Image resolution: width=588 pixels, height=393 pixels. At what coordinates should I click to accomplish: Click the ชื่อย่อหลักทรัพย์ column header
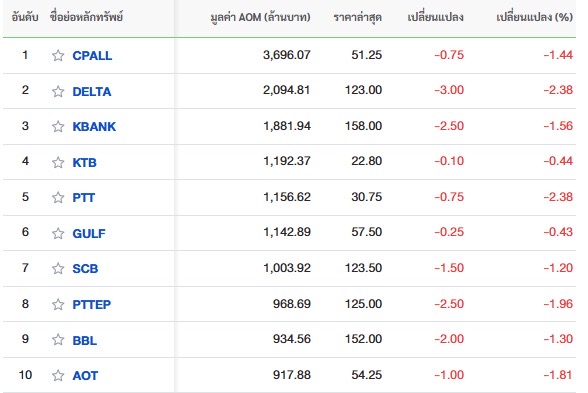click(x=86, y=17)
